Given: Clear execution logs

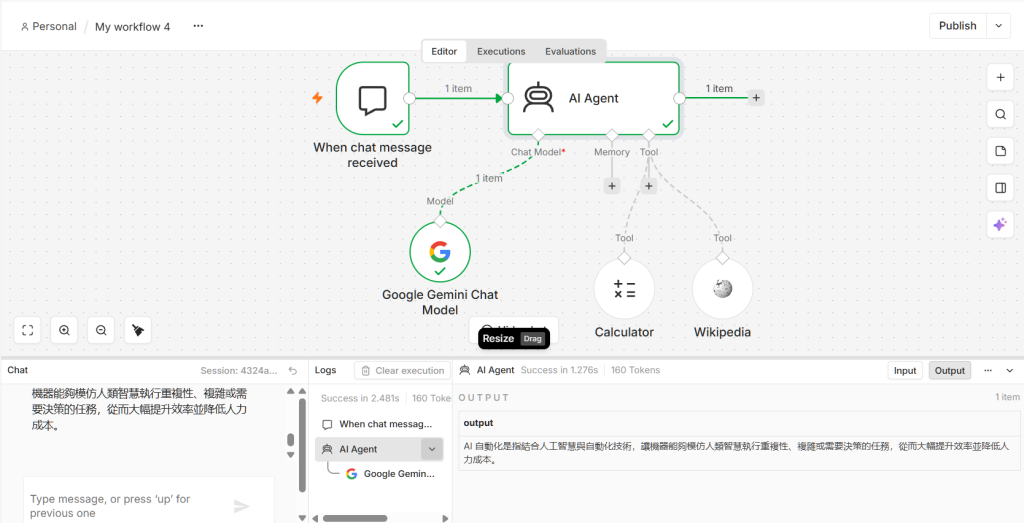Looking at the screenshot, I should click(x=402, y=370).
